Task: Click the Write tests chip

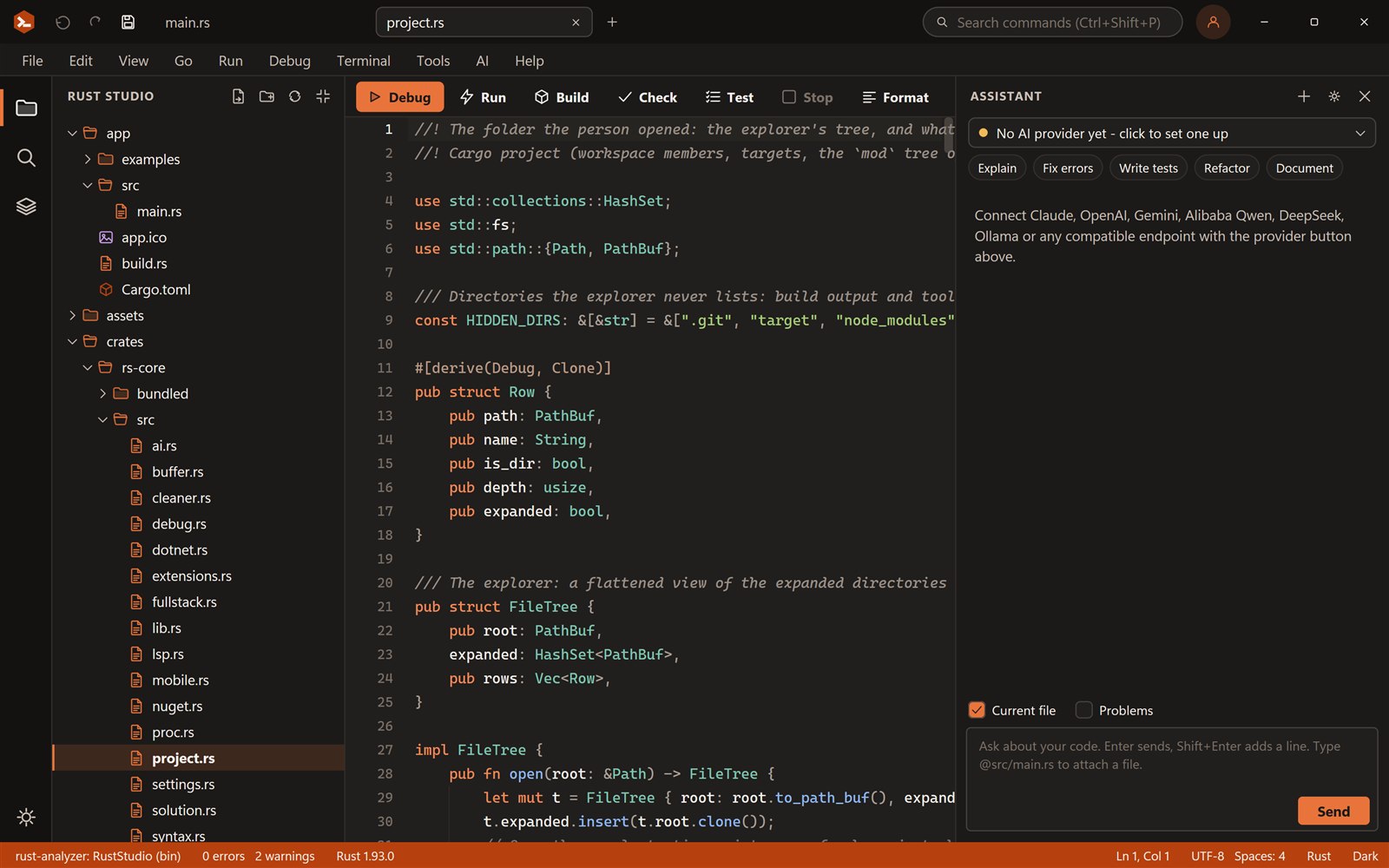Action: [x=1148, y=168]
